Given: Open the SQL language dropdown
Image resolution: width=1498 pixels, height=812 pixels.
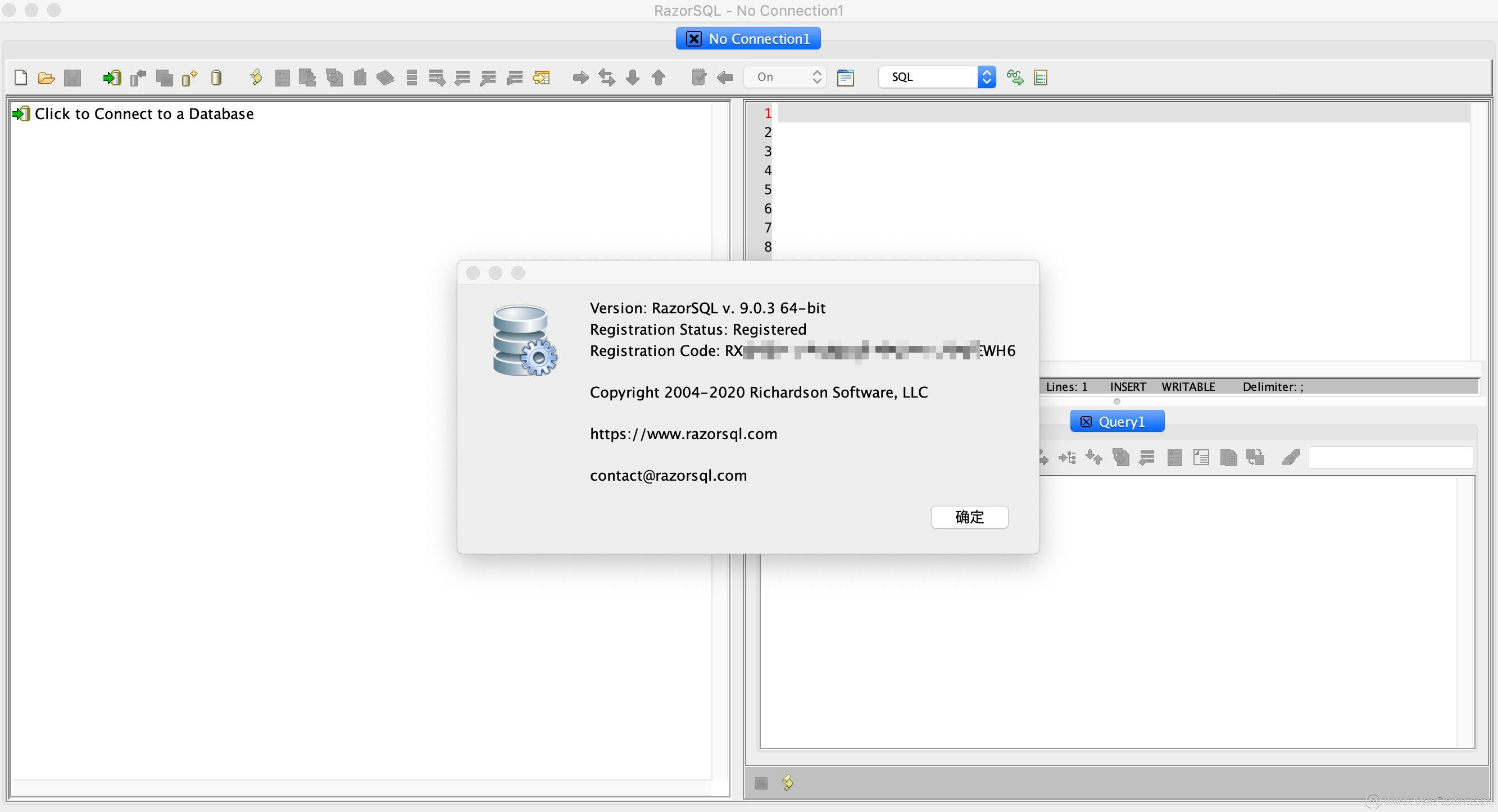Looking at the screenshot, I should pos(936,77).
